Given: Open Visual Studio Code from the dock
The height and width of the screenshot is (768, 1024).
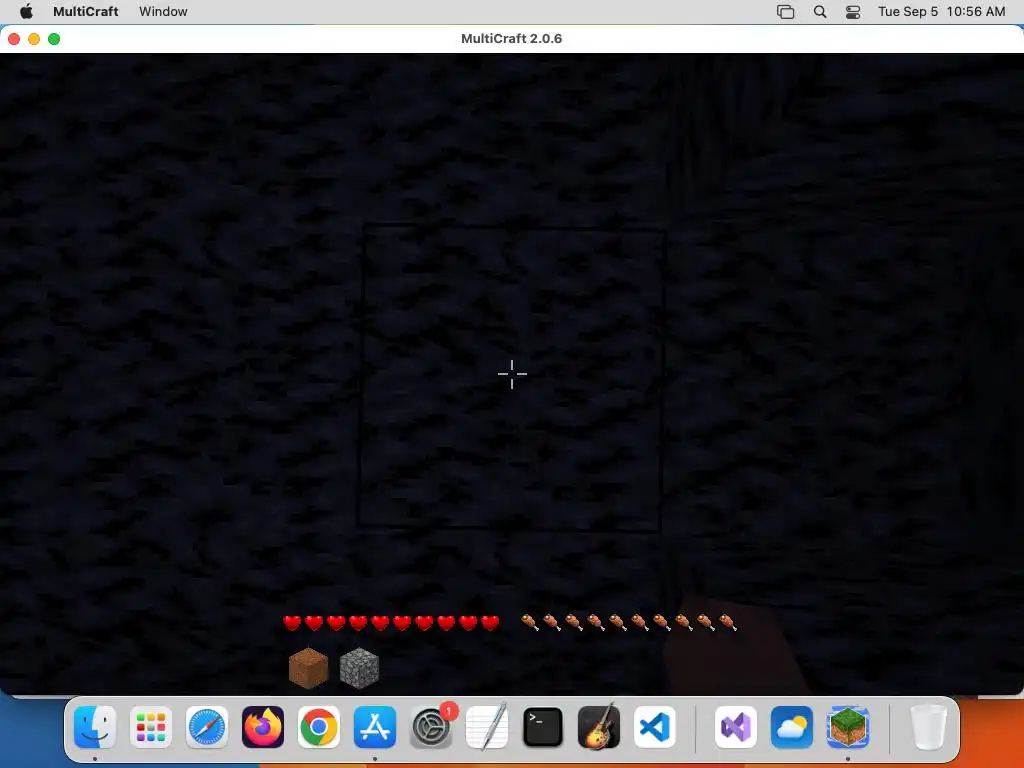Looking at the screenshot, I should (x=654, y=727).
